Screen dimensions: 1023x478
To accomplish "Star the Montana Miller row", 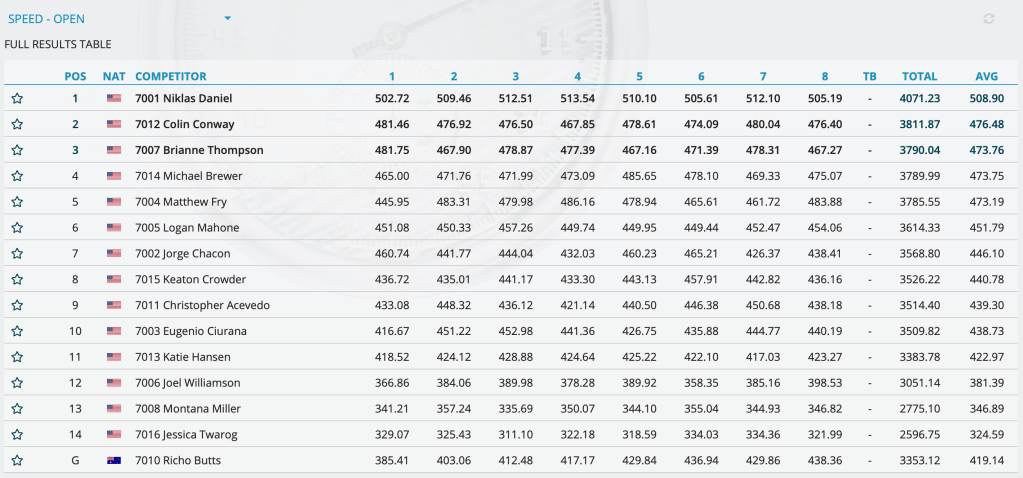I will pos(17,409).
